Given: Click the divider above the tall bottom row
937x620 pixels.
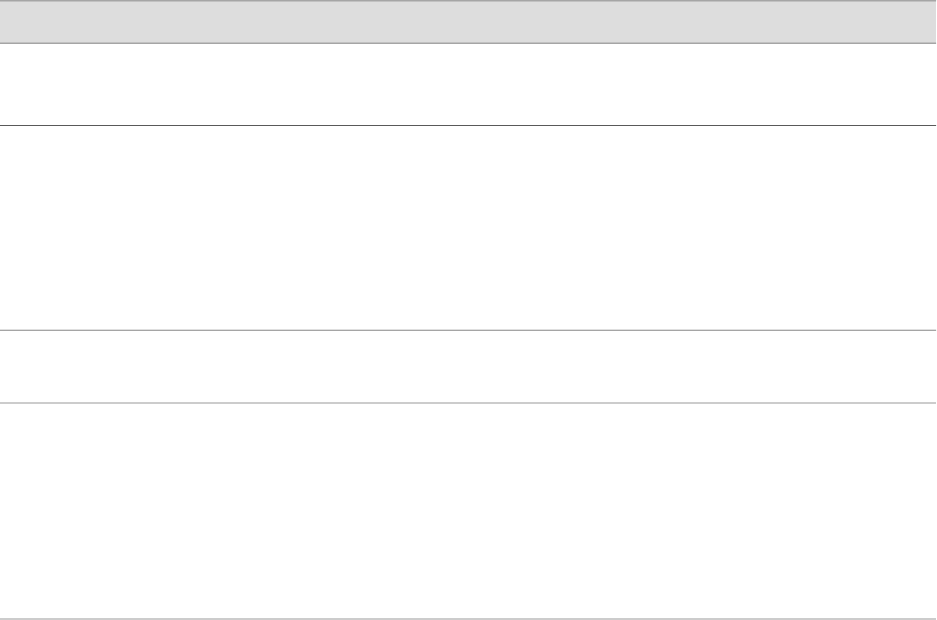Looking at the screenshot, I should point(468,403).
